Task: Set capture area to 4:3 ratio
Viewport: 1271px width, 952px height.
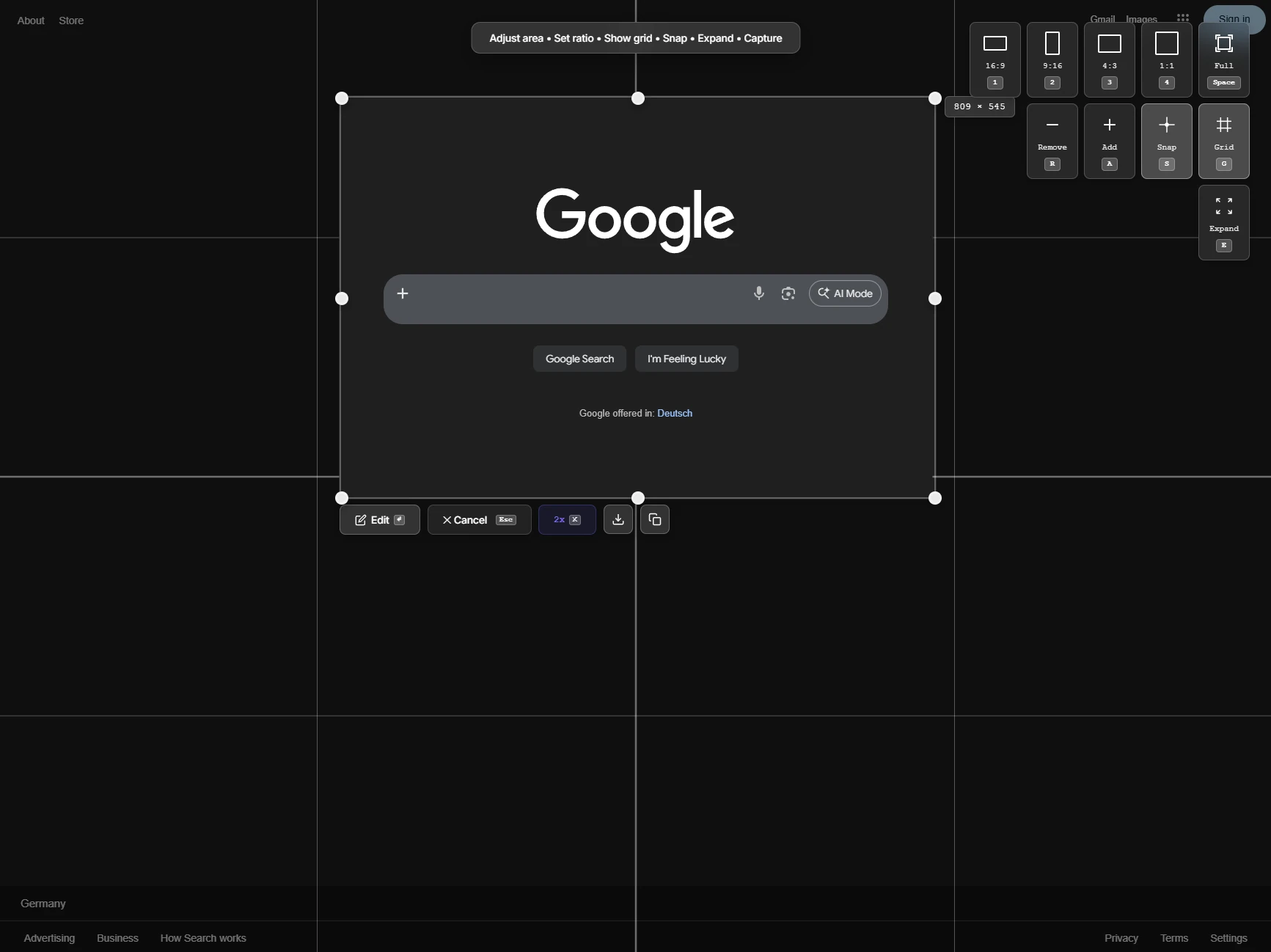Action: point(1109,59)
